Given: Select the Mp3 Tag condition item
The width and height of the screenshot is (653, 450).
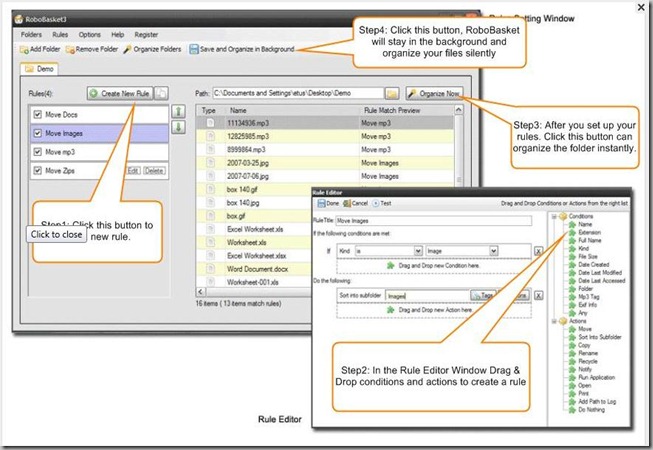Looking at the screenshot, I should [x=588, y=297].
